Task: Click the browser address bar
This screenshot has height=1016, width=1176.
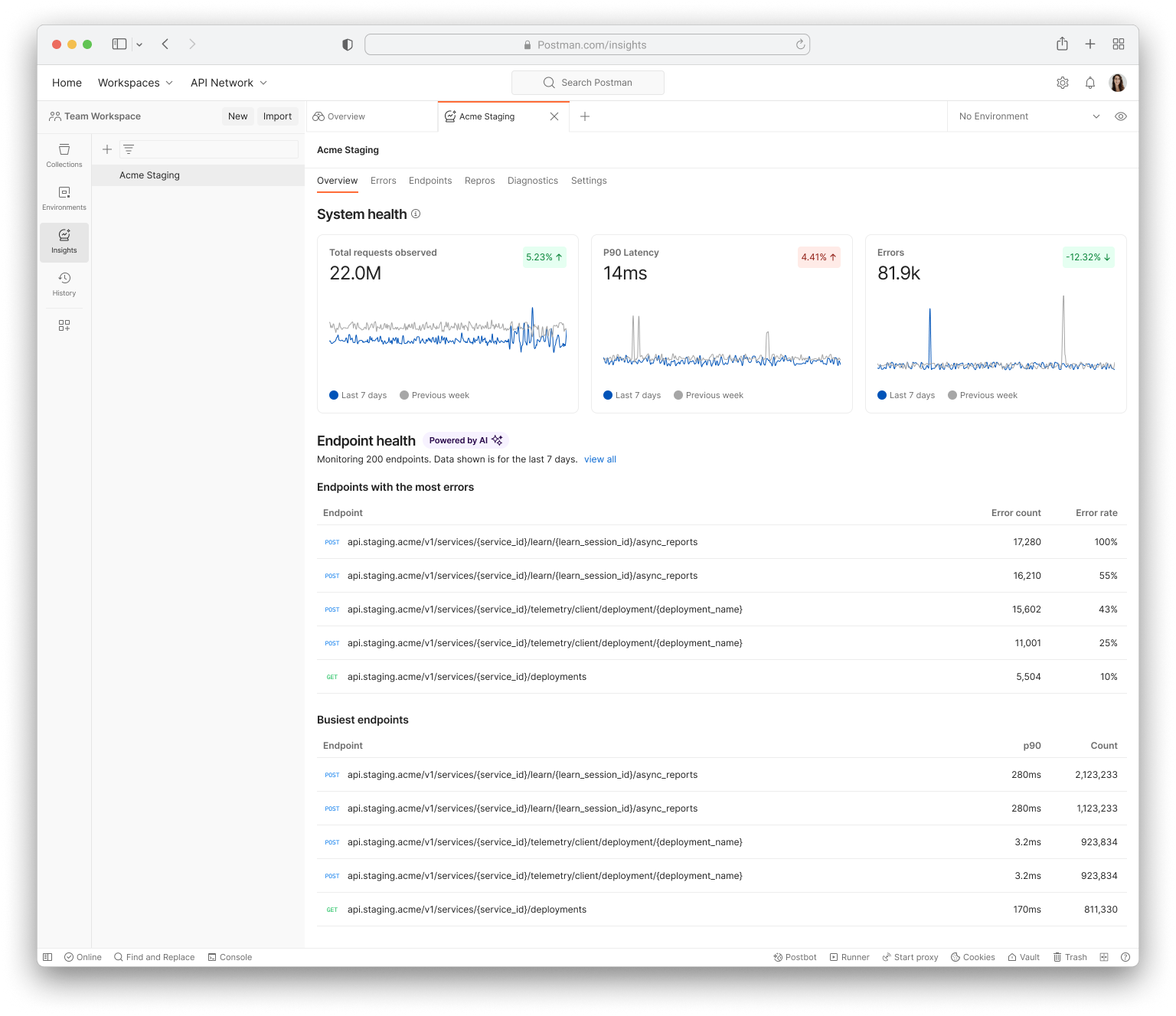Action: pos(587,44)
